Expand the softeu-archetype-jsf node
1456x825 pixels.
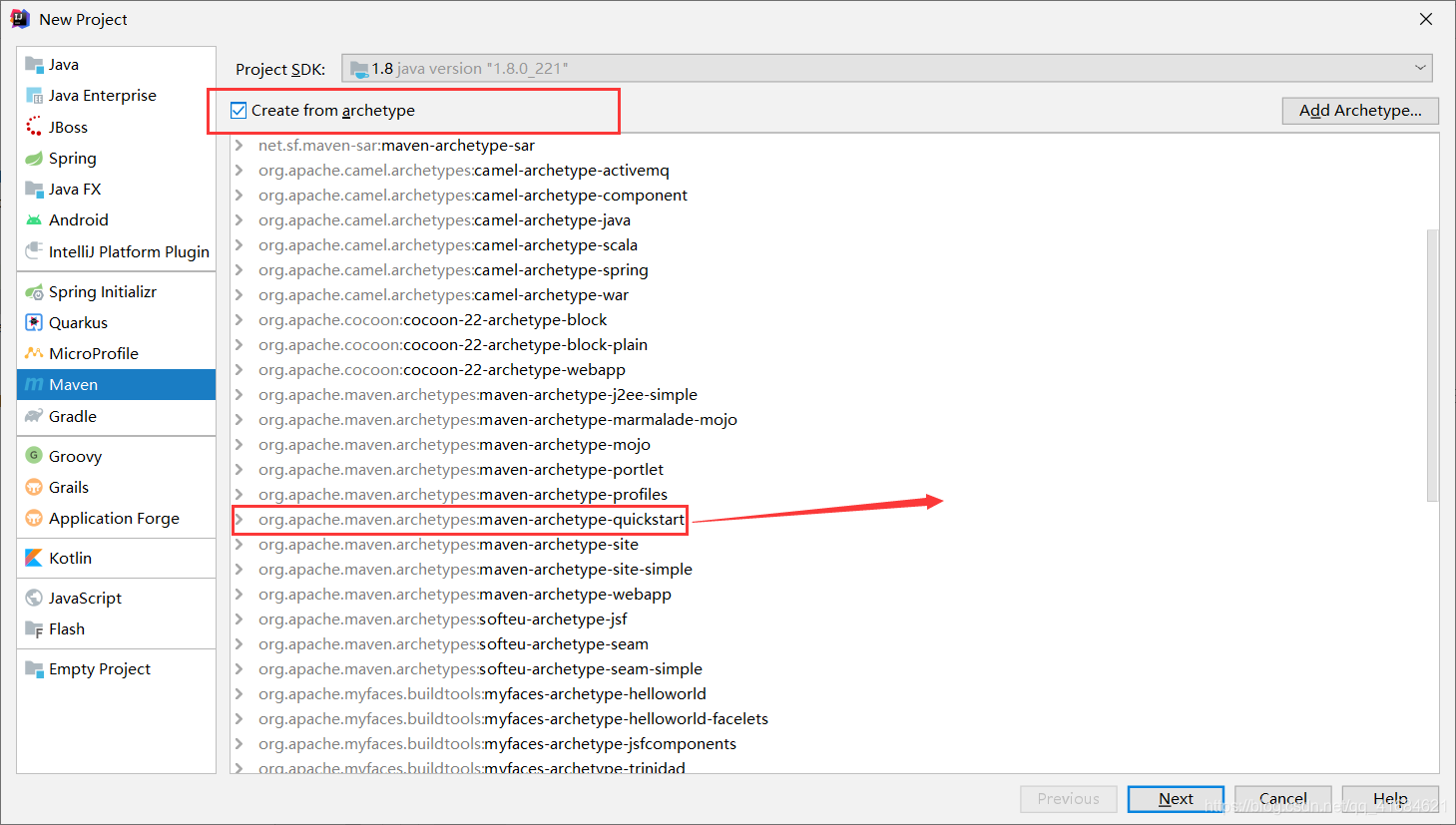(x=240, y=619)
